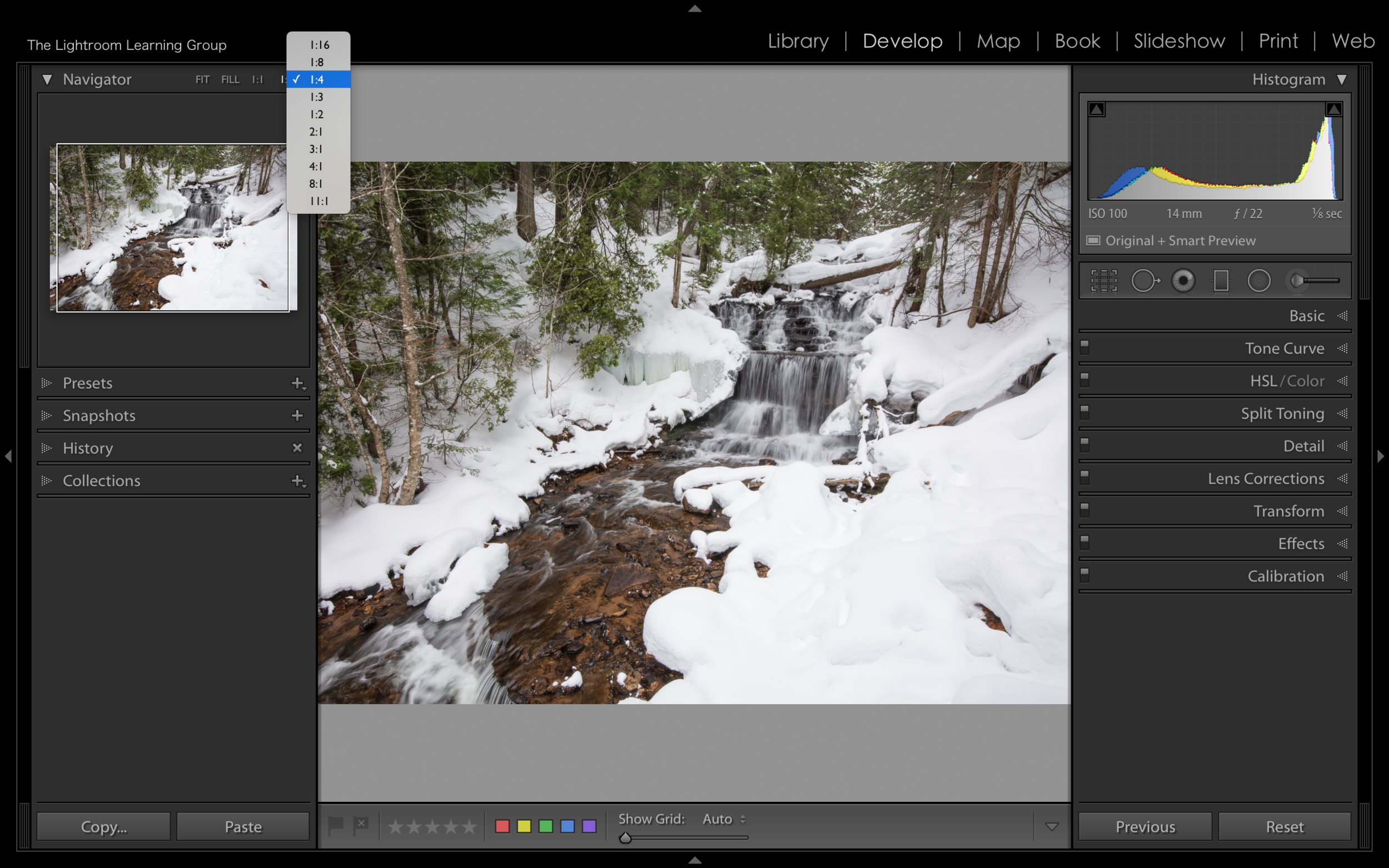Toggle the Calibration panel switch
The image size is (1389, 868).
(1085, 575)
